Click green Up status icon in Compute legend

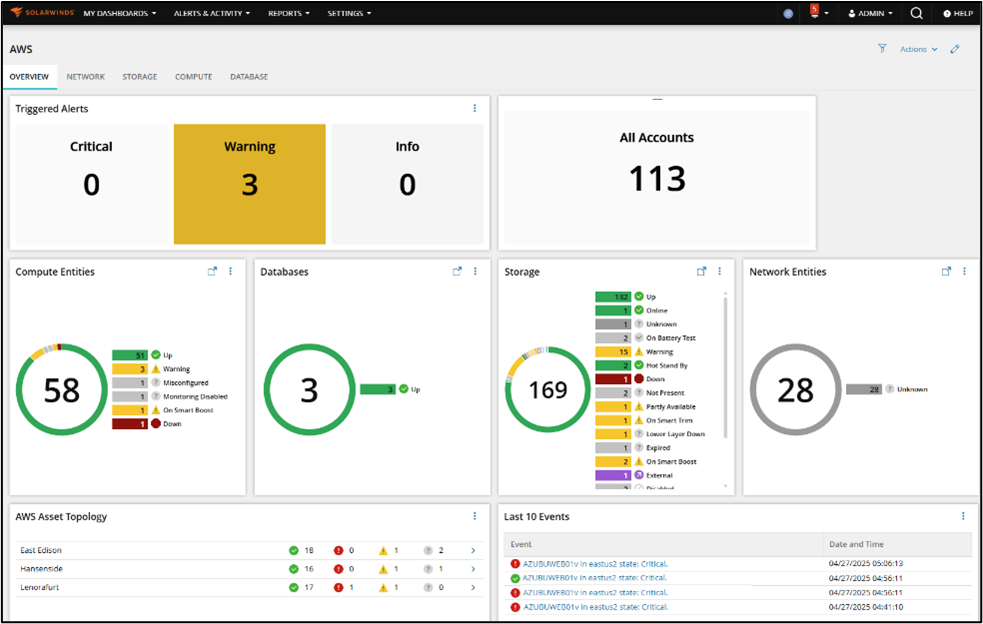[155, 355]
